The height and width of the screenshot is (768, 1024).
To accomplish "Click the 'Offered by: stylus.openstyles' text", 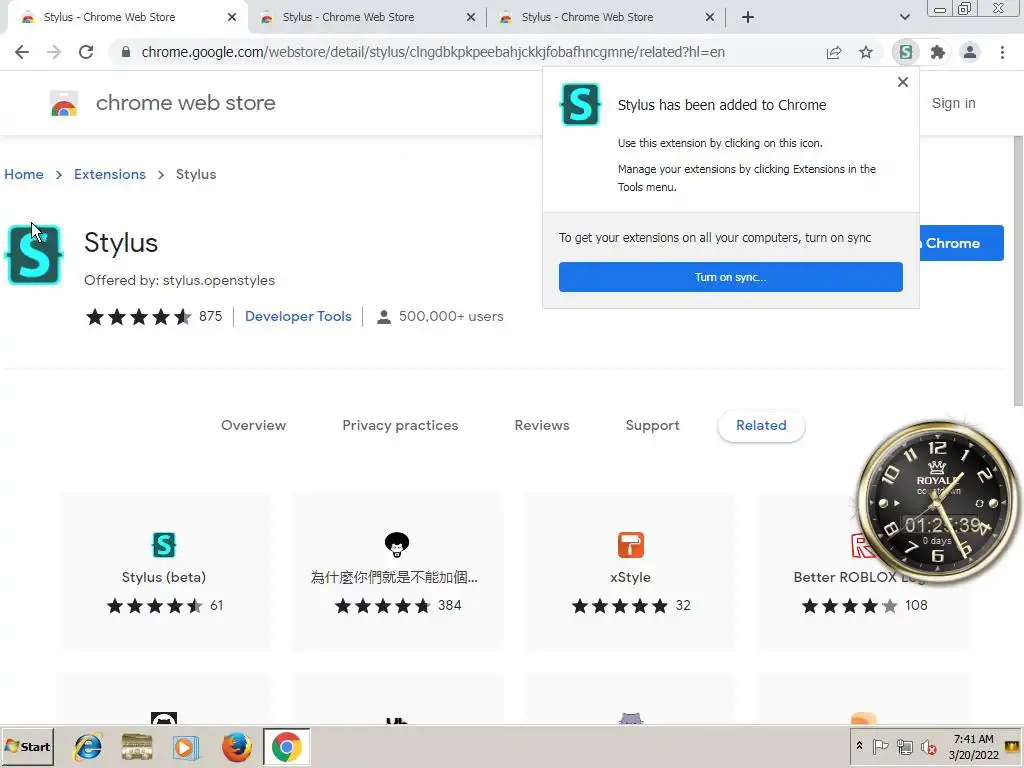I will [x=180, y=280].
